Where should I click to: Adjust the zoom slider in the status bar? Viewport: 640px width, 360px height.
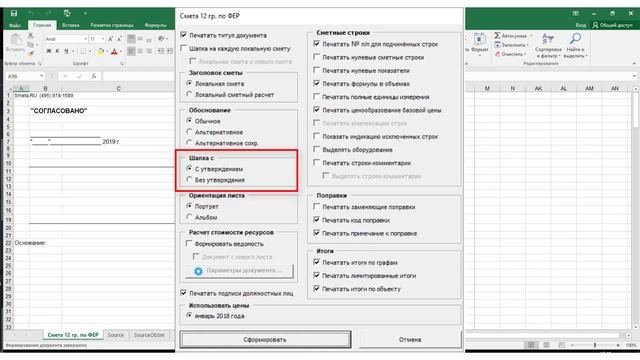(x=595, y=345)
